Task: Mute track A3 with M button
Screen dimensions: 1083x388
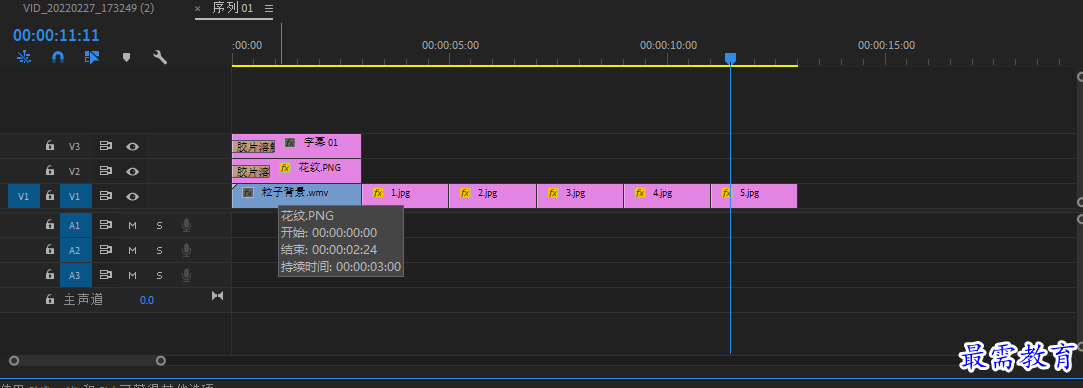Action: coord(133,275)
